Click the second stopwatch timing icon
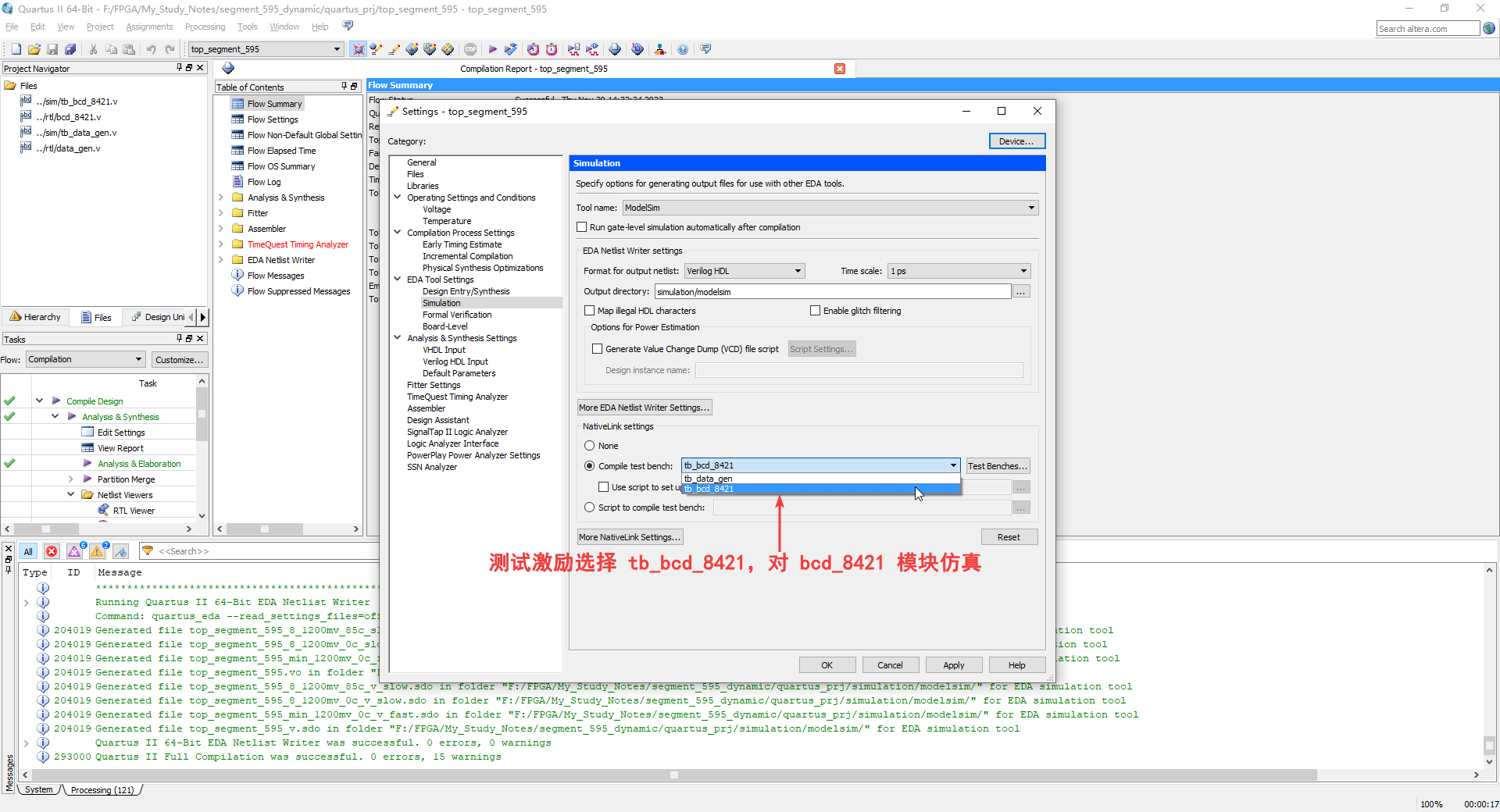 pos(552,49)
